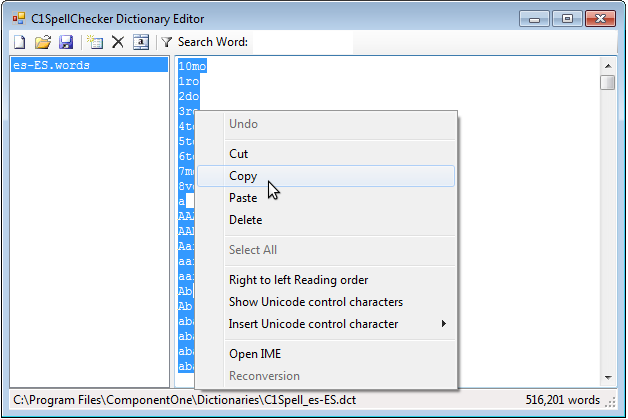Click the Search Word label

click(x=213, y=42)
